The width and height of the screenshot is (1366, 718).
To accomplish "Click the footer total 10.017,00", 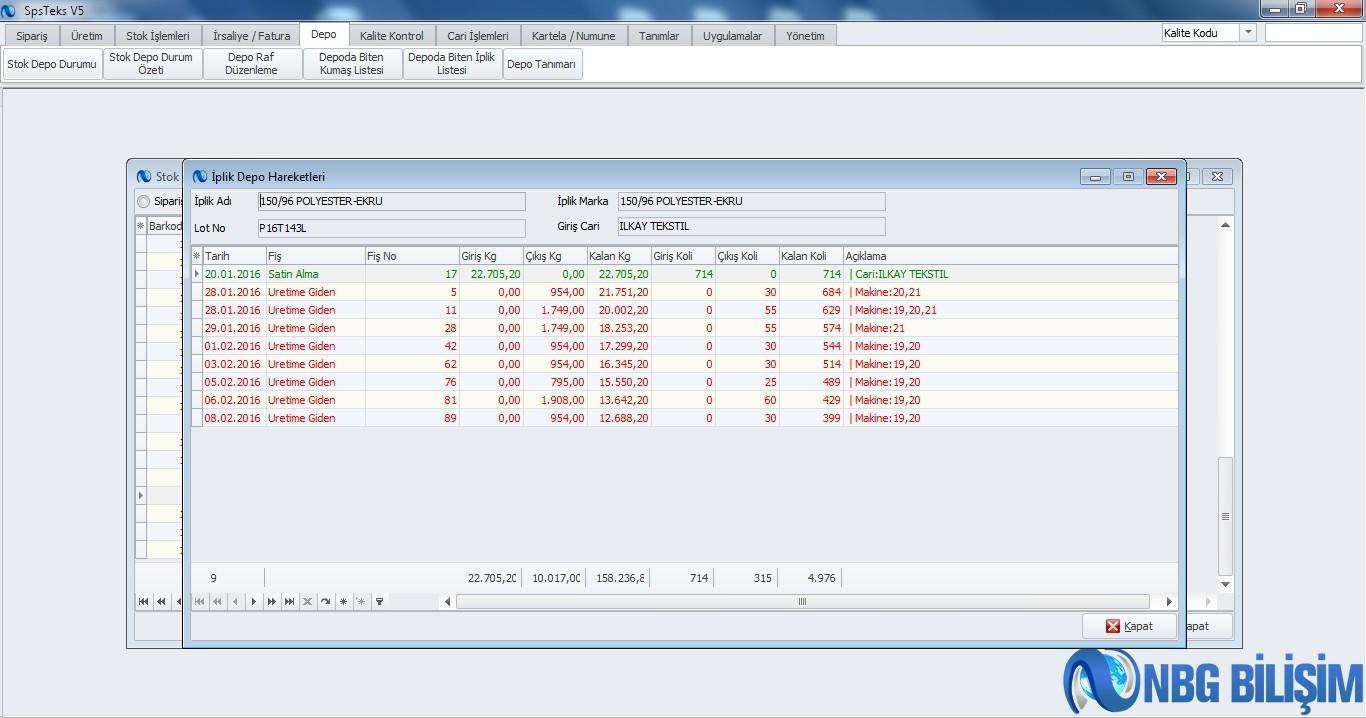I will click(x=556, y=578).
